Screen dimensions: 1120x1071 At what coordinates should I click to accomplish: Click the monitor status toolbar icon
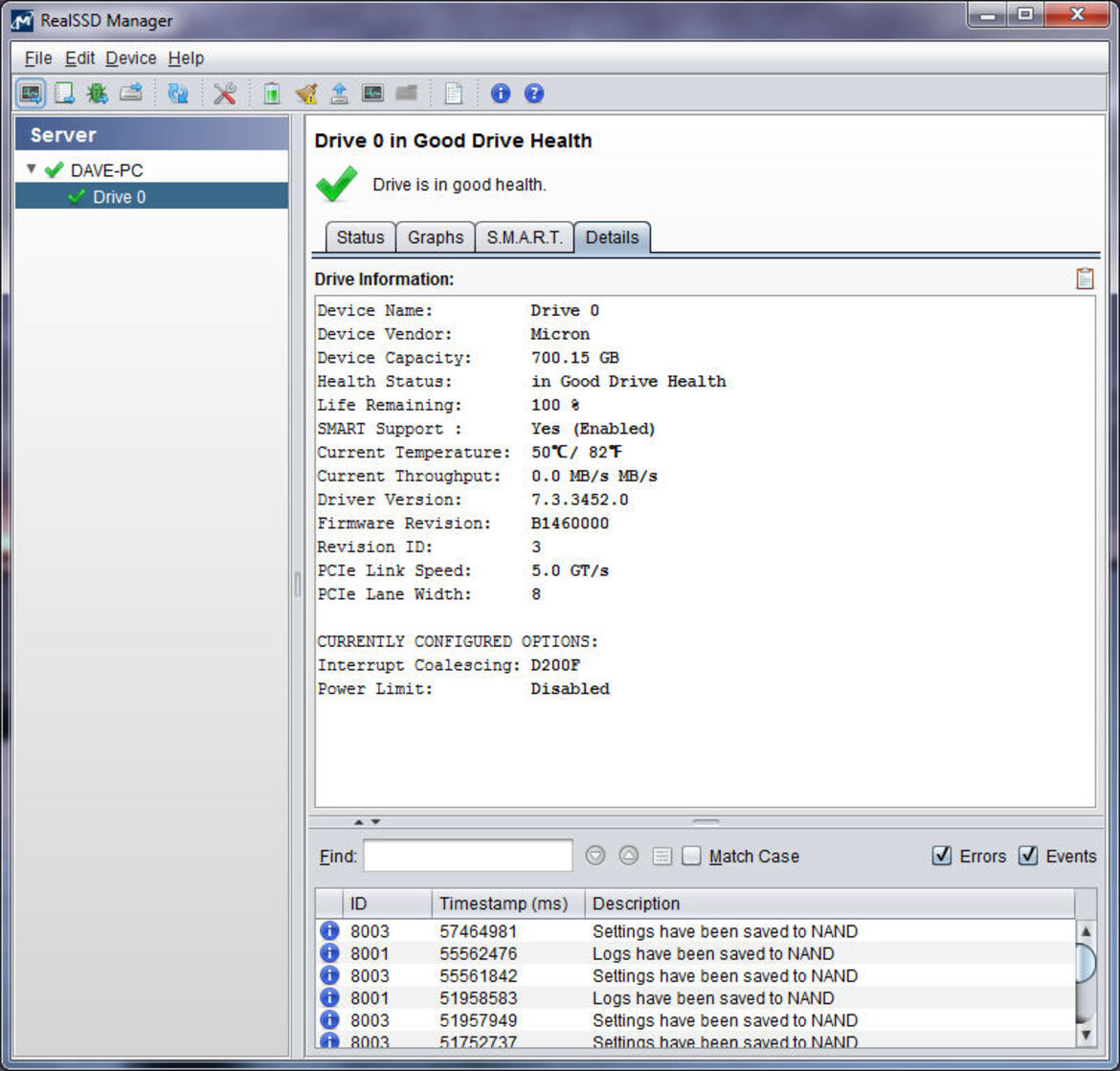pyautogui.click(x=31, y=94)
